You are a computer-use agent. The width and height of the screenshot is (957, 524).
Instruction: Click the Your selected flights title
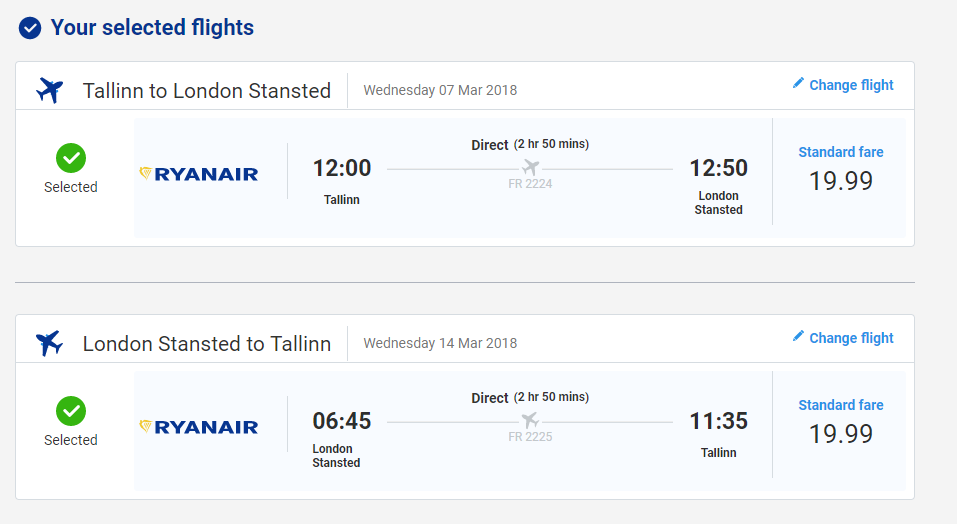pos(152,27)
